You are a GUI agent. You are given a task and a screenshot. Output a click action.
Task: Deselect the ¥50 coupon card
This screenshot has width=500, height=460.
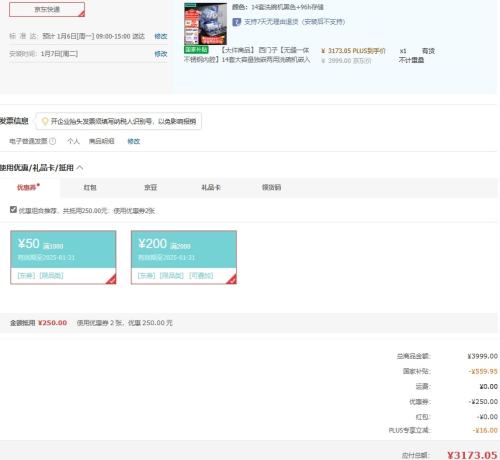pos(63,257)
